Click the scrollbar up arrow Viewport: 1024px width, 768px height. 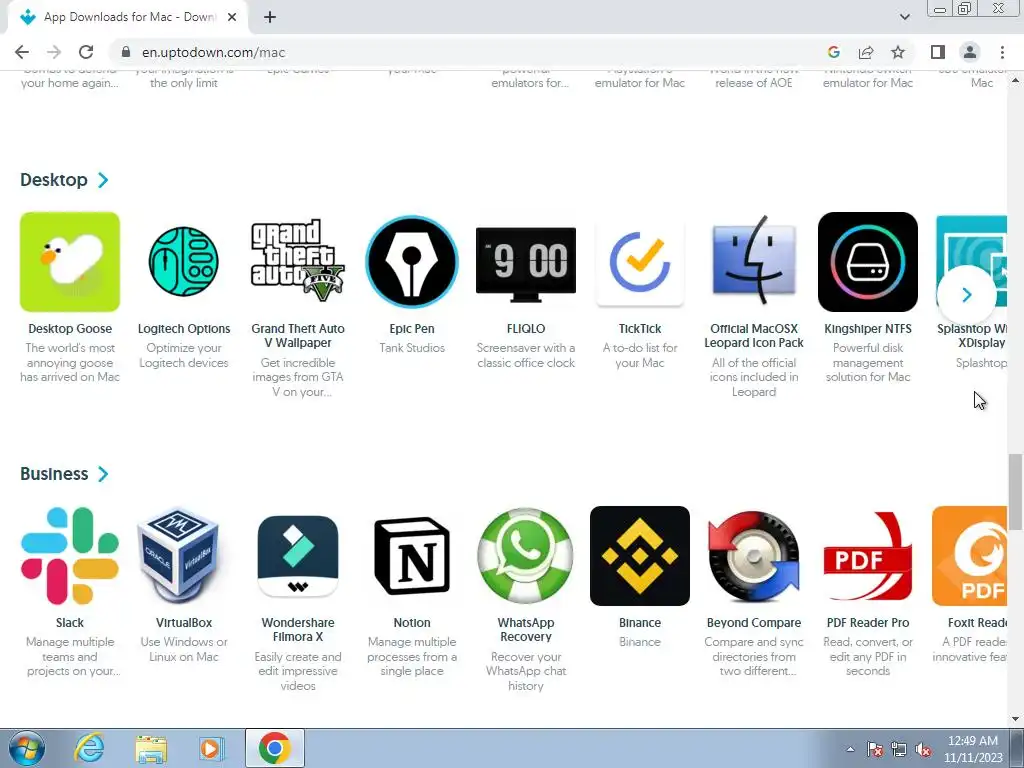point(1015,79)
